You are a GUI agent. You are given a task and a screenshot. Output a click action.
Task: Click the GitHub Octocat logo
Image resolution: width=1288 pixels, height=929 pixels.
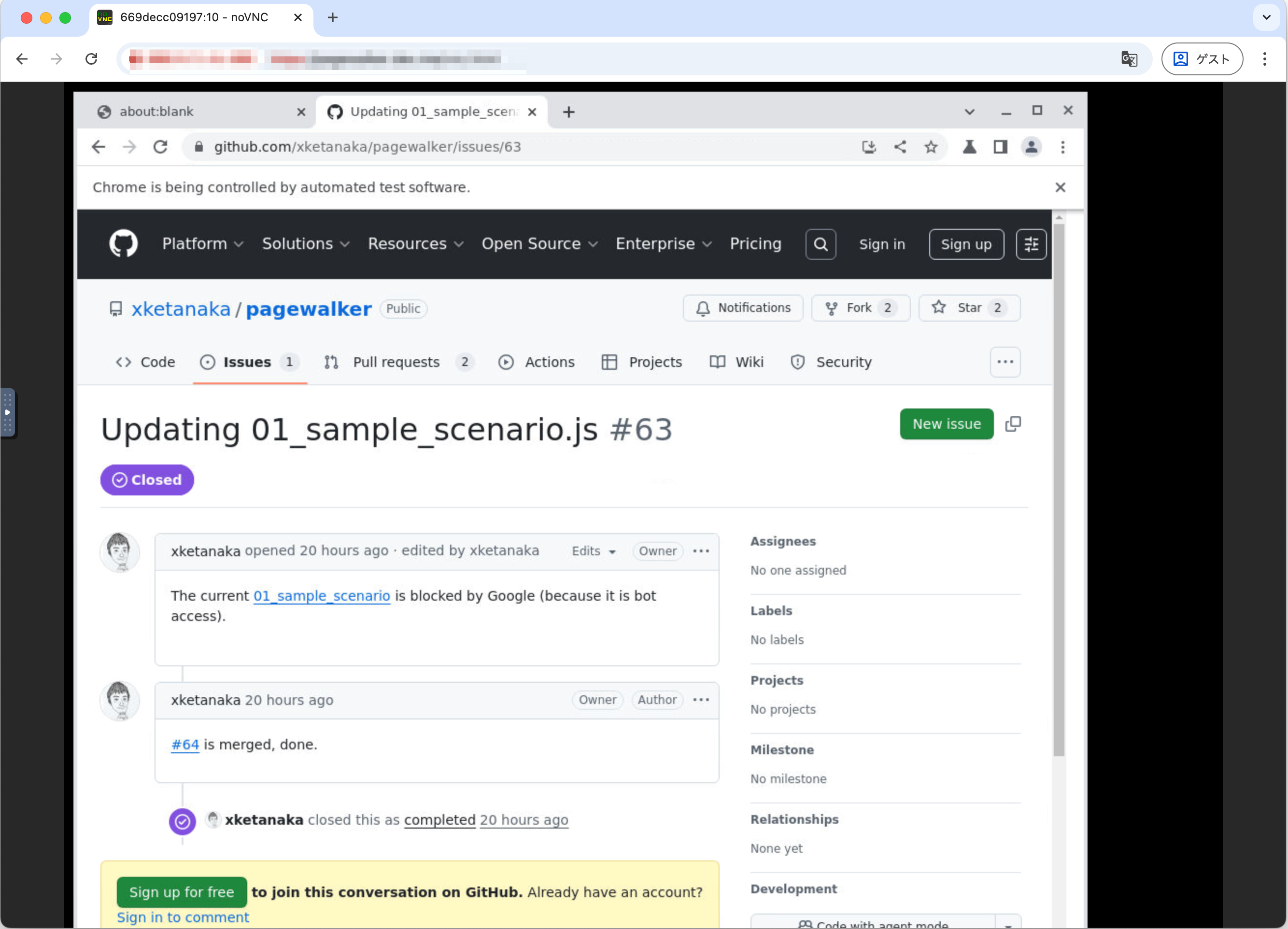(123, 244)
